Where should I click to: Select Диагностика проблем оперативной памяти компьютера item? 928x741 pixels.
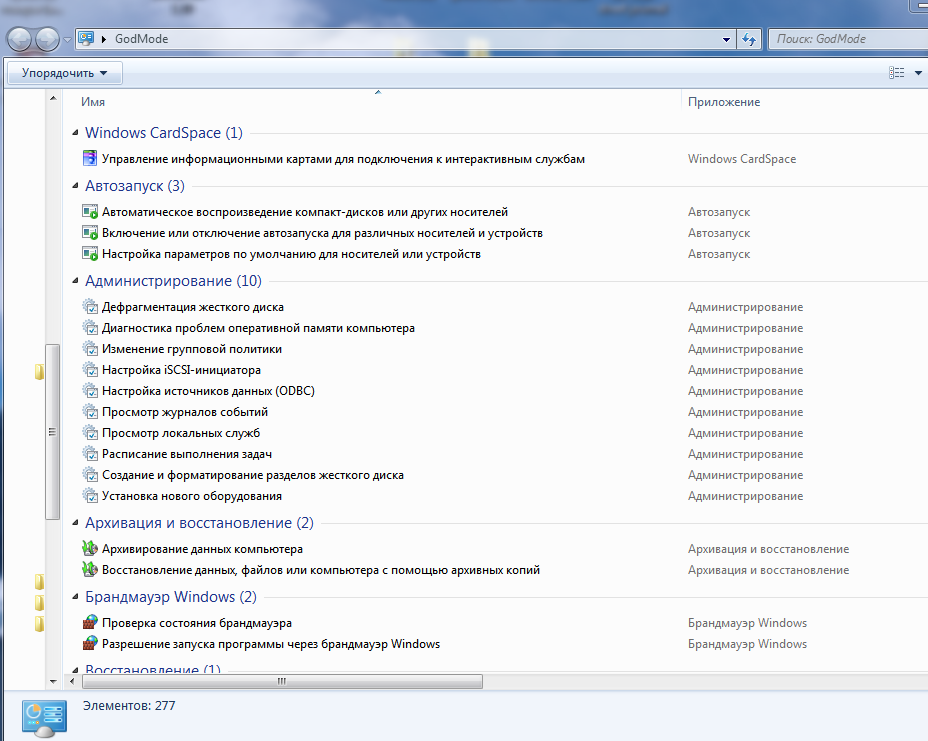click(x=259, y=328)
